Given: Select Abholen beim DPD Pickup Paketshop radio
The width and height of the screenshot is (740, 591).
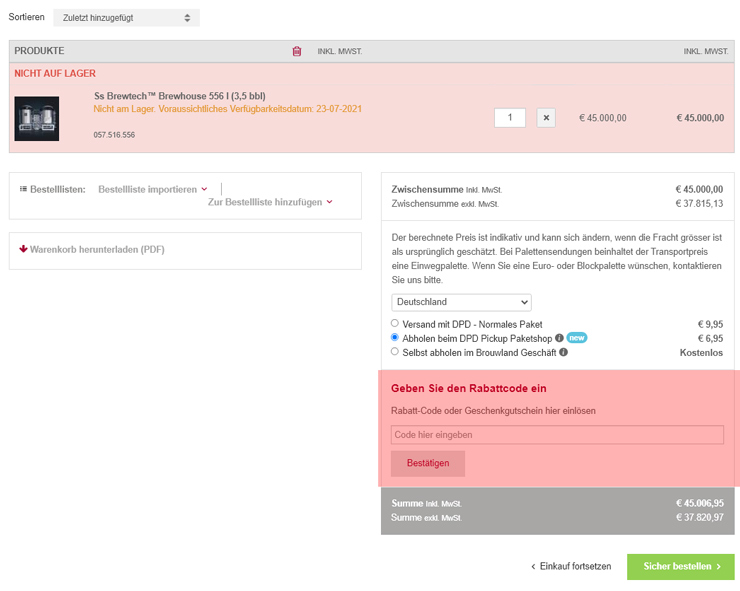Looking at the screenshot, I should click(395, 338).
